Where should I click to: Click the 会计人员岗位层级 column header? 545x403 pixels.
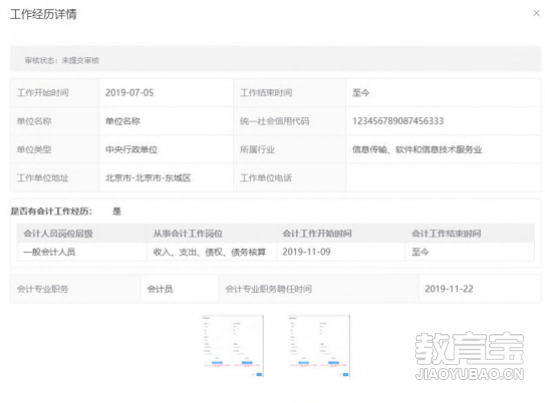(58, 233)
